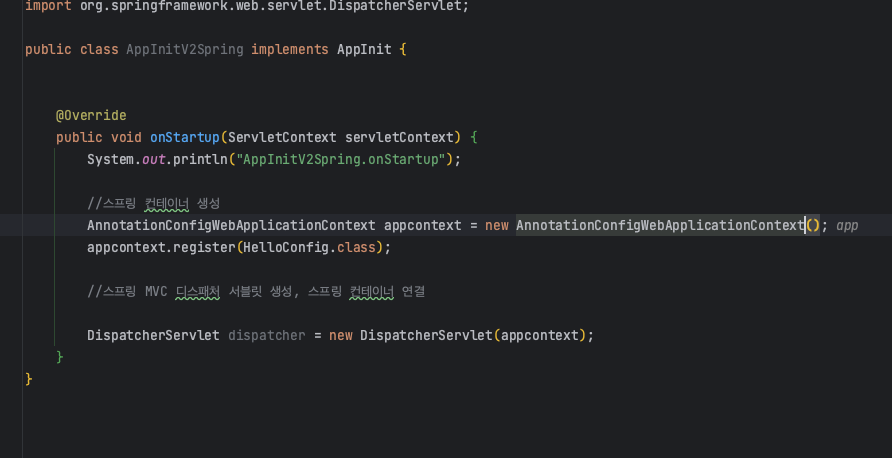Click the AppInit interface name after implements

tap(364, 49)
